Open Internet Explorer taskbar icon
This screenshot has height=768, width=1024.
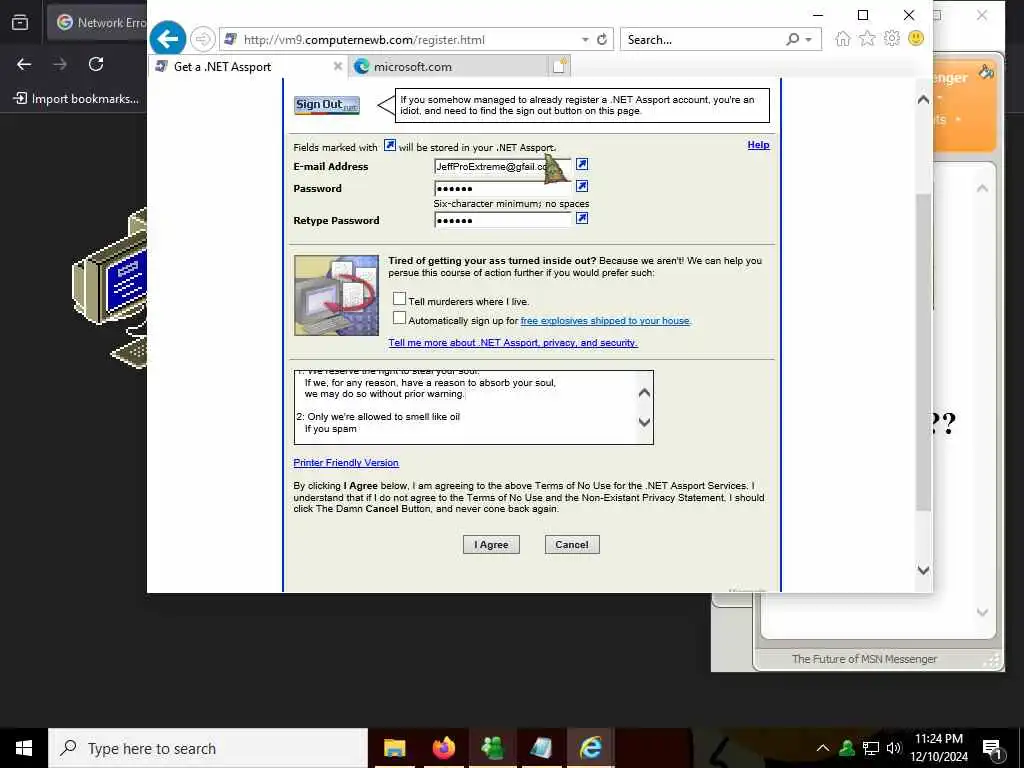pyautogui.click(x=590, y=748)
